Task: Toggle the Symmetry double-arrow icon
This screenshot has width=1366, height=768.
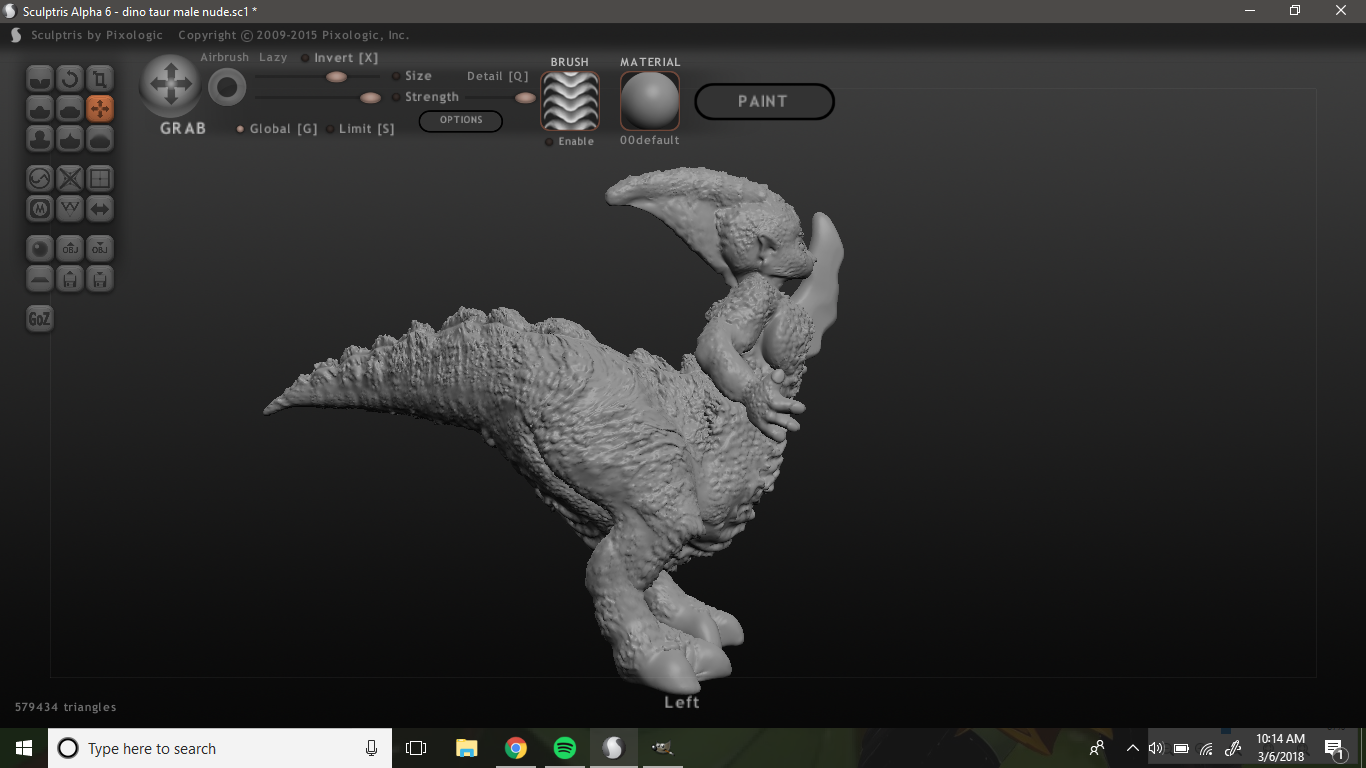Action: (x=100, y=209)
